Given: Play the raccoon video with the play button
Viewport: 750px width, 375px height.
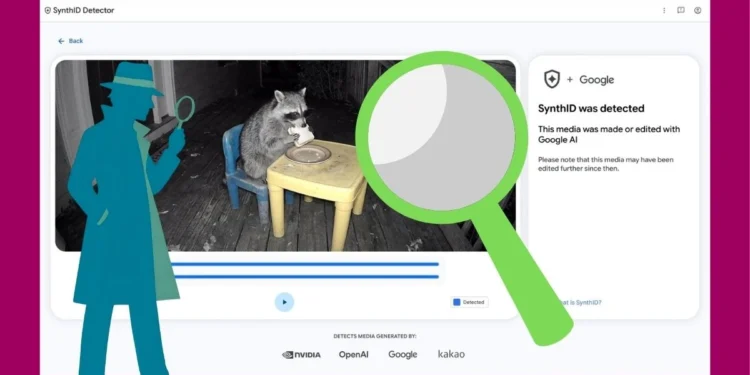Looking at the screenshot, I should tap(284, 302).
